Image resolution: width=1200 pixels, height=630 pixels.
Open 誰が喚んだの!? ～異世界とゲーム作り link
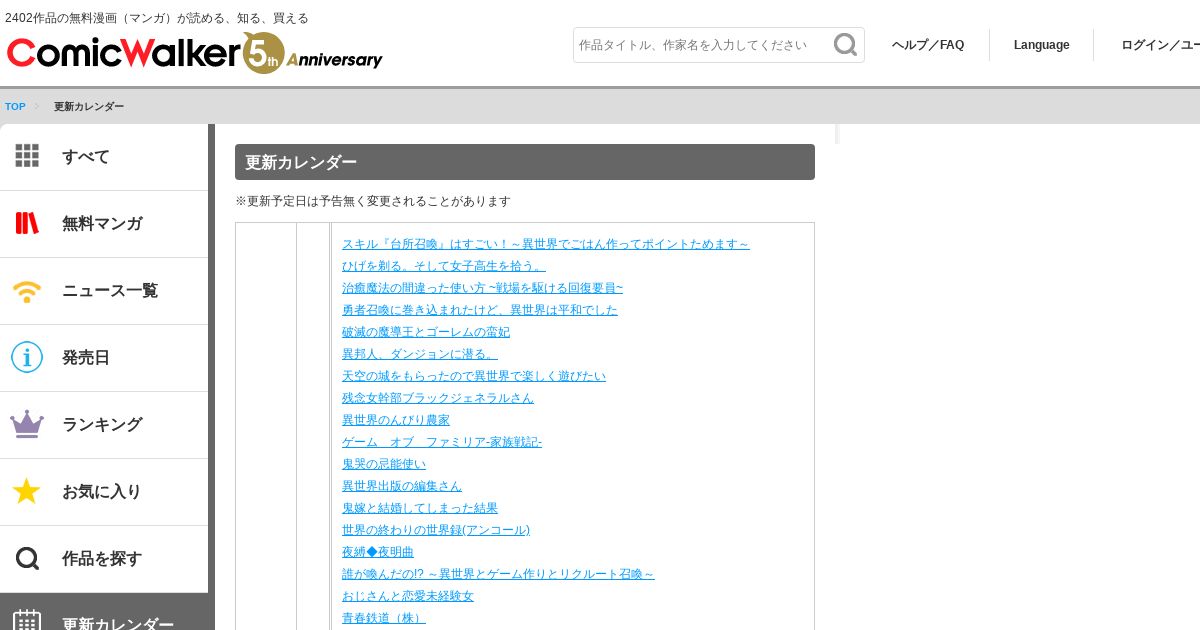point(498,574)
